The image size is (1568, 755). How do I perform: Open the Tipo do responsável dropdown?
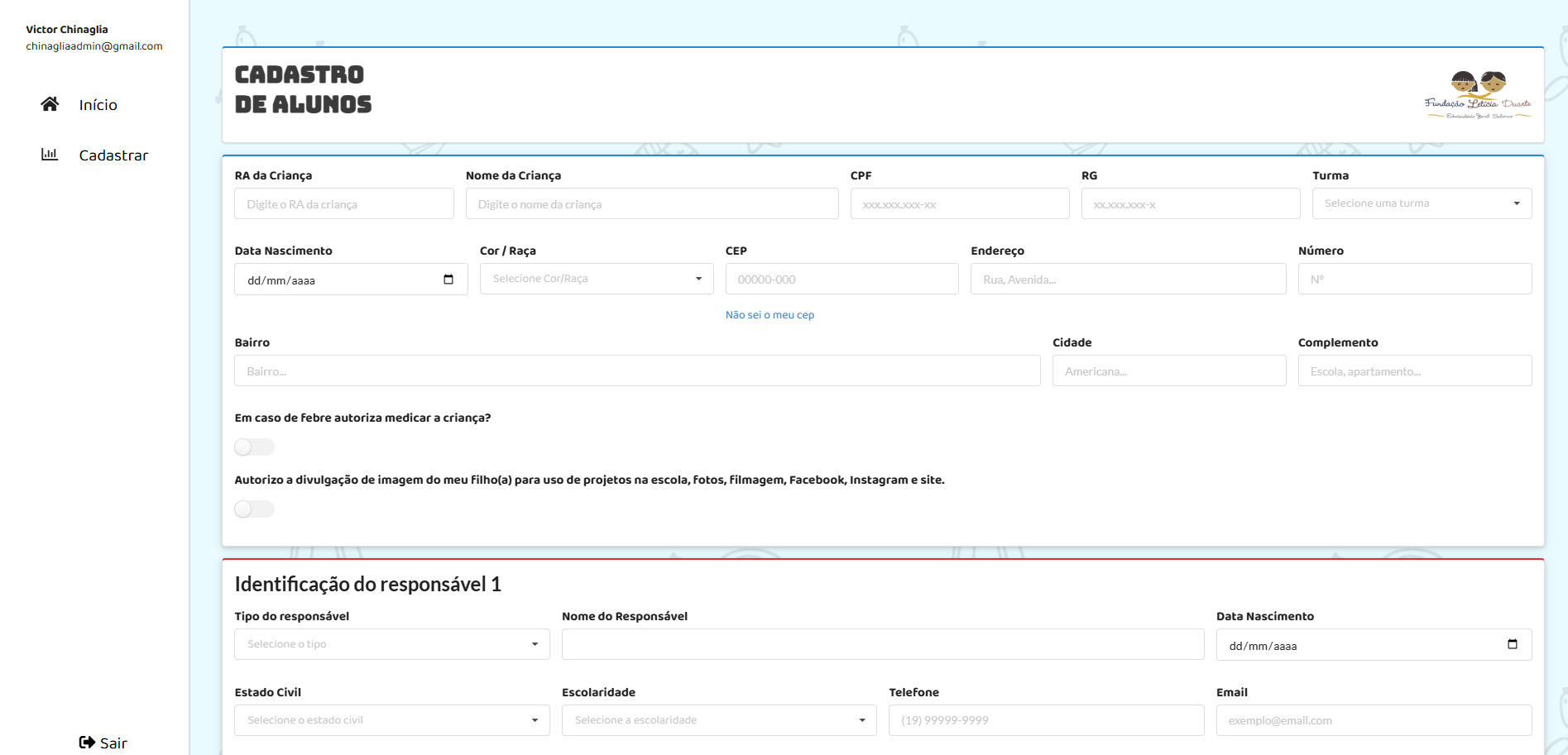391,644
